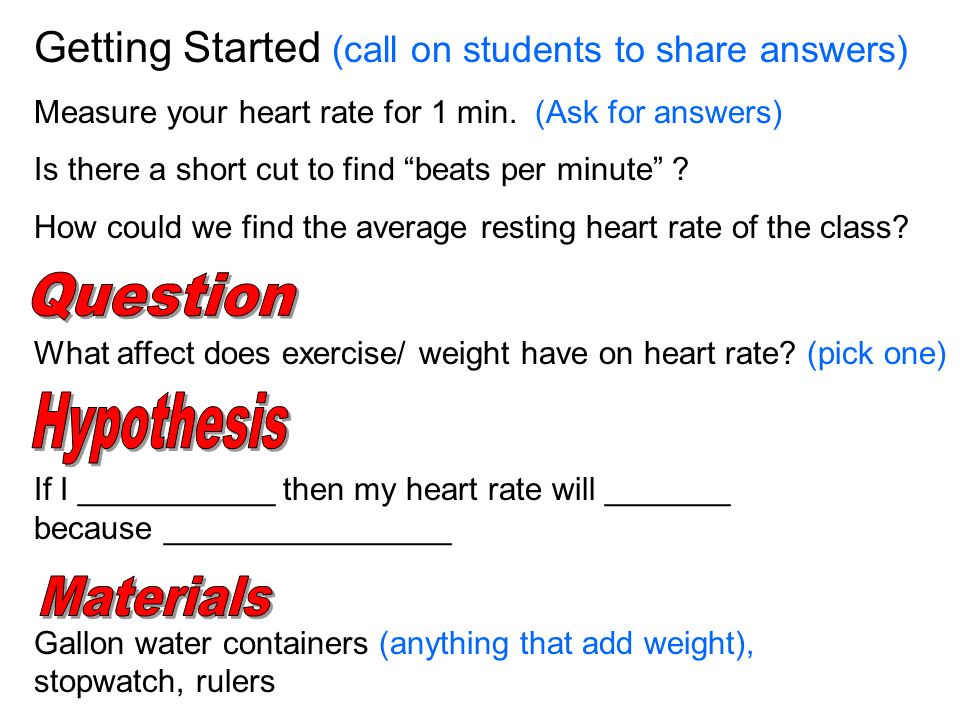Click the red Materials WordArt heading
This screenshot has width=960, height=720.
[x=157, y=596]
